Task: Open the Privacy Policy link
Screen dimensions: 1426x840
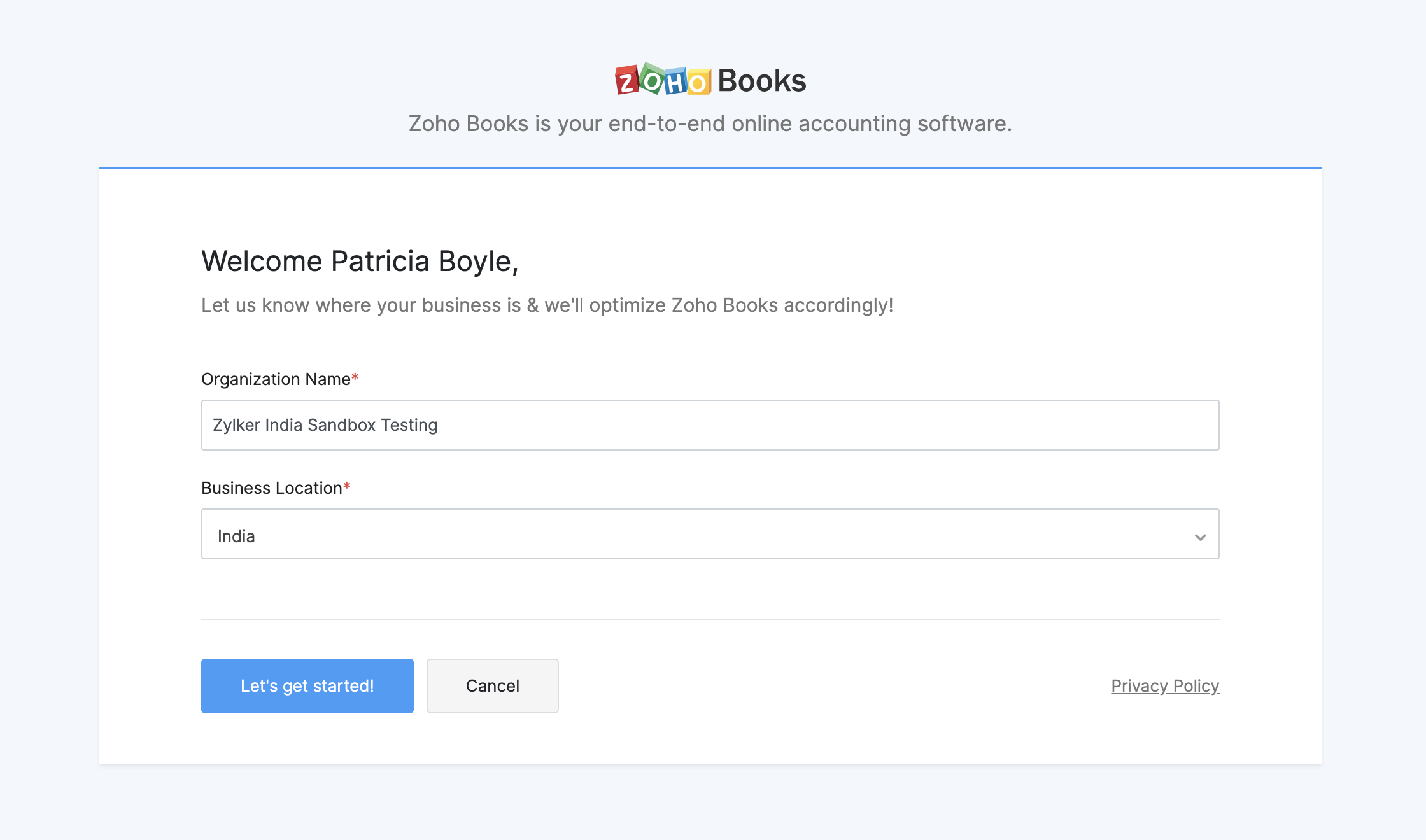Action: coord(1165,686)
